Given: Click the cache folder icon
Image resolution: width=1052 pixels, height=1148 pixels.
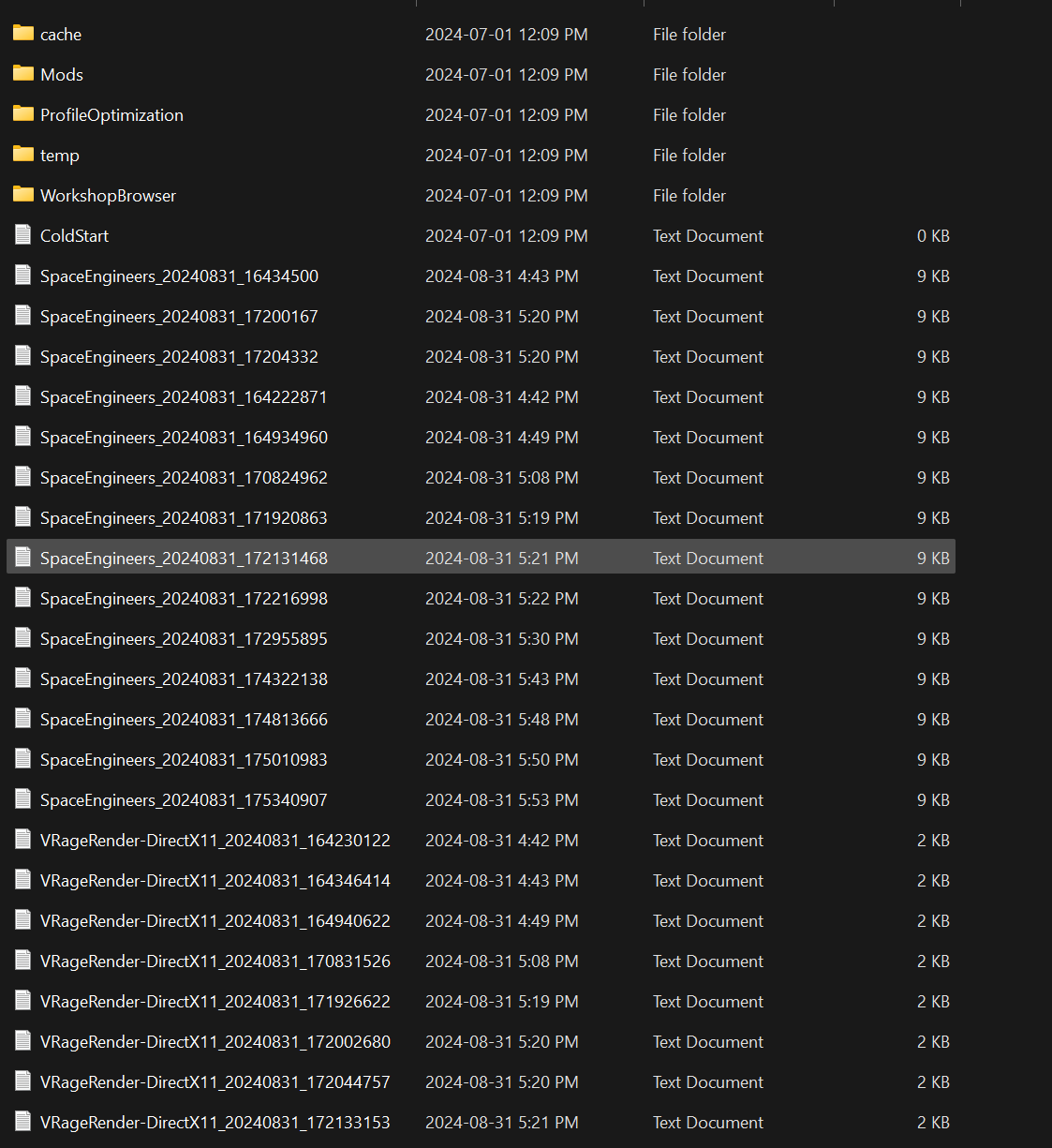Looking at the screenshot, I should 23,33.
